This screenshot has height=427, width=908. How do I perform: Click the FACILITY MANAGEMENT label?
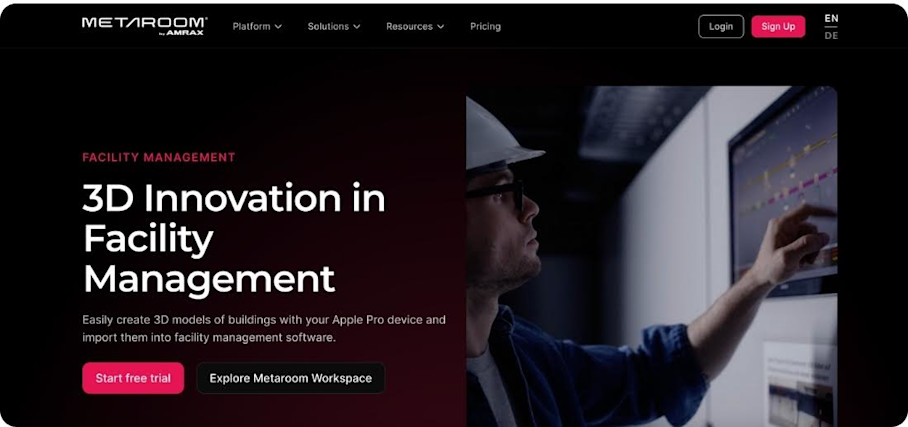click(x=159, y=158)
